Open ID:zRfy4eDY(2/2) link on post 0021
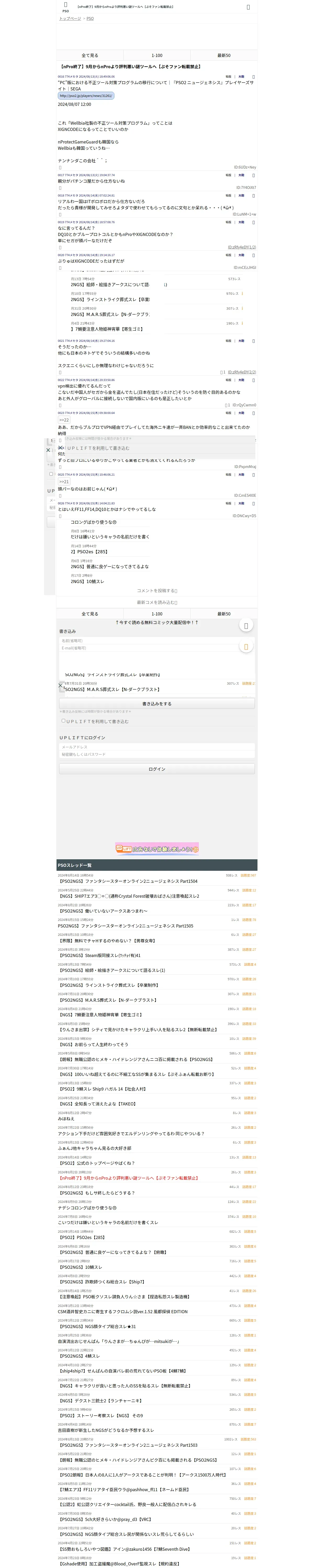Viewport: 314px width, 1568px height. pyautogui.click(x=242, y=372)
